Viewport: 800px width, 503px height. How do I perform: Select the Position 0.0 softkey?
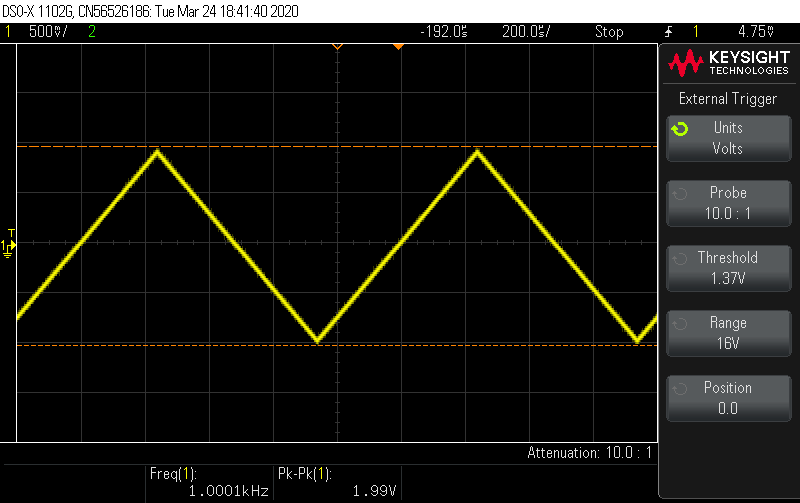click(x=729, y=398)
